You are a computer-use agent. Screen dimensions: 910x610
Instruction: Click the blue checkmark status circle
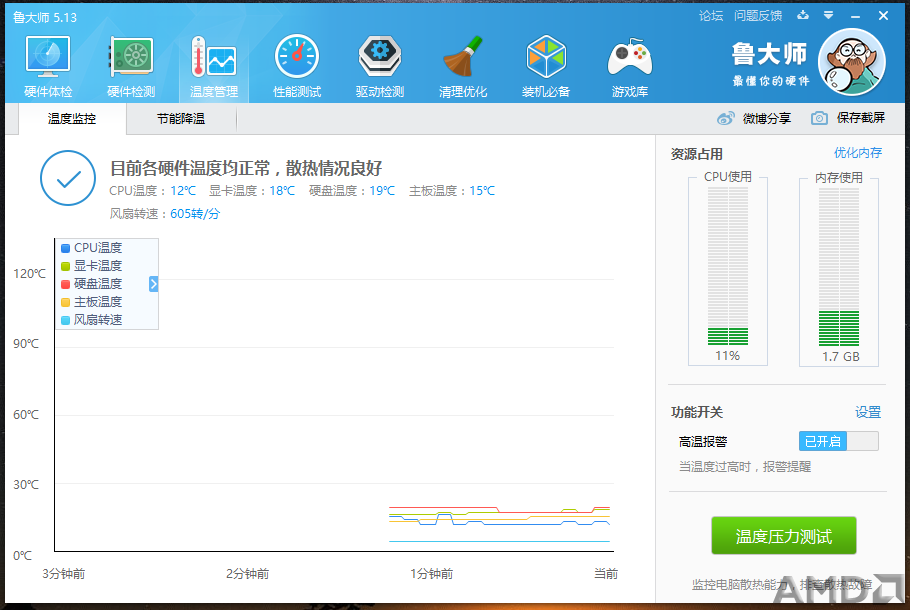[68, 178]
